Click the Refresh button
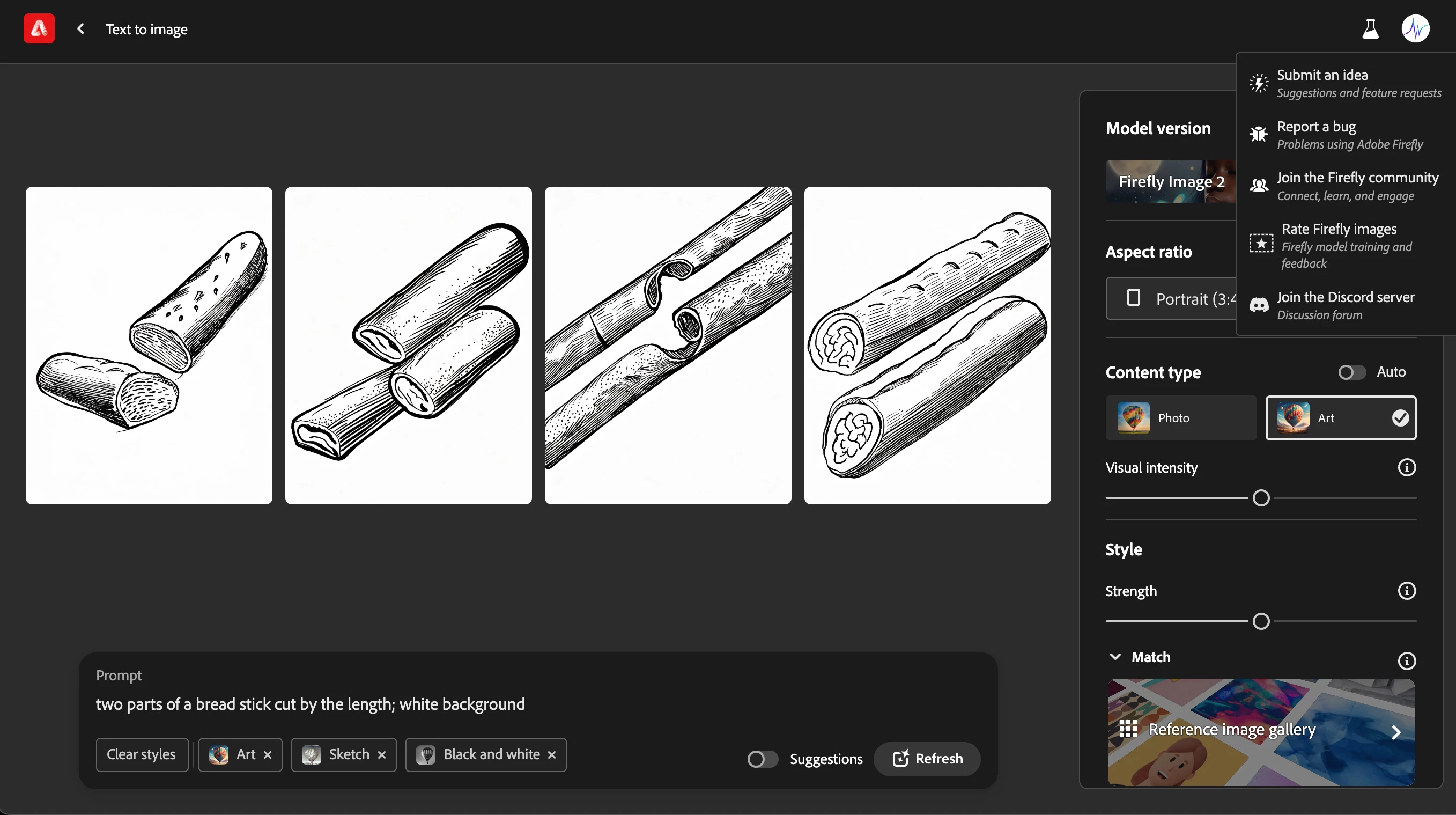 point(927,759)
